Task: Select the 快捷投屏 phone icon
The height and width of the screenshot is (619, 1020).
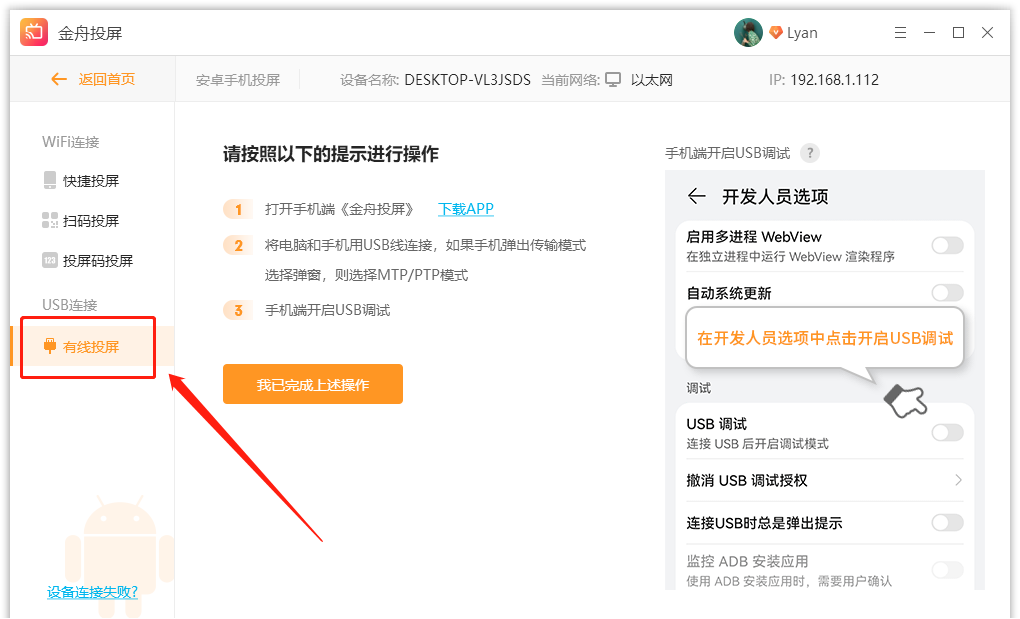Action: 49,180
